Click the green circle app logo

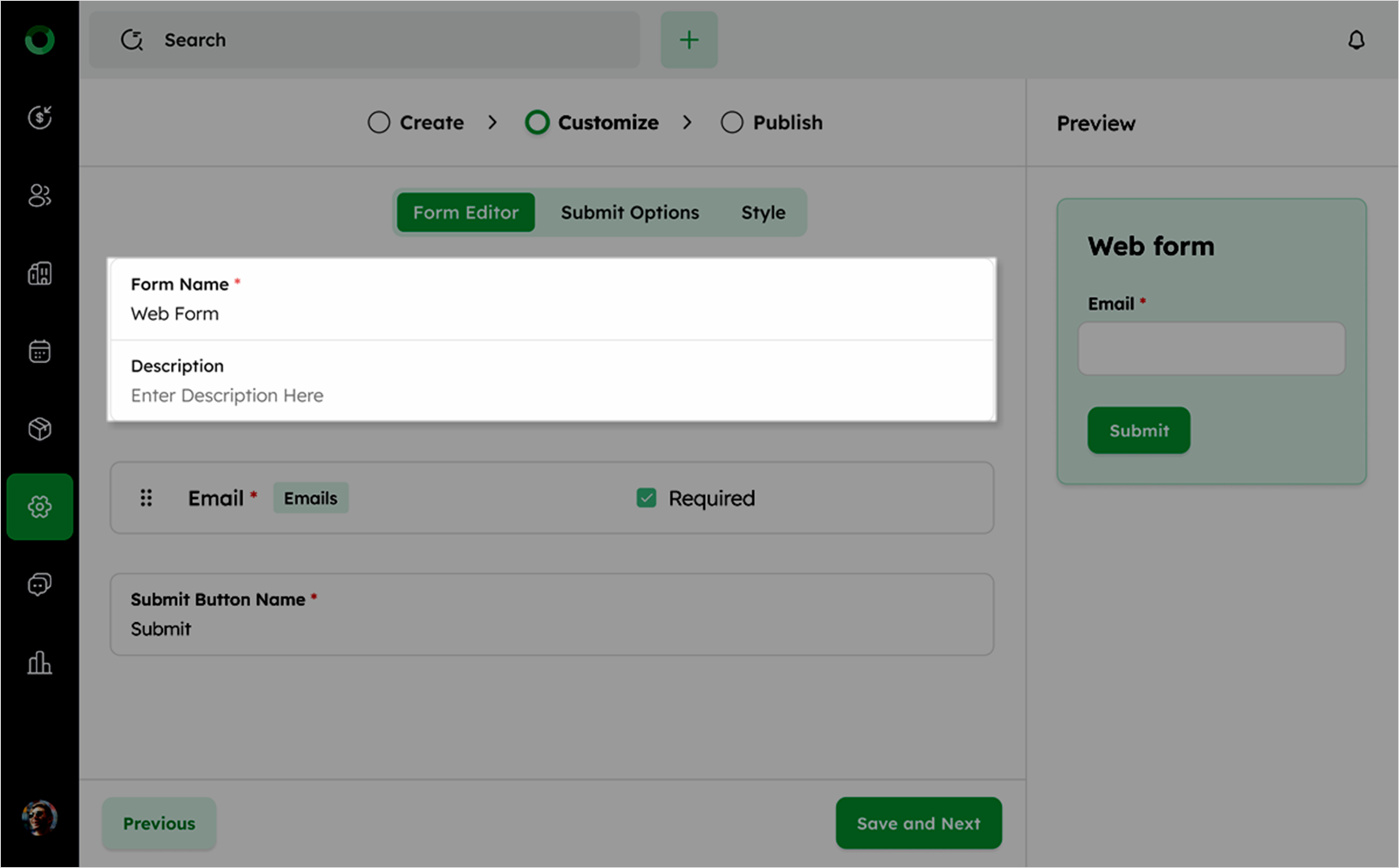pyautogui.click(x=39, y=40)
